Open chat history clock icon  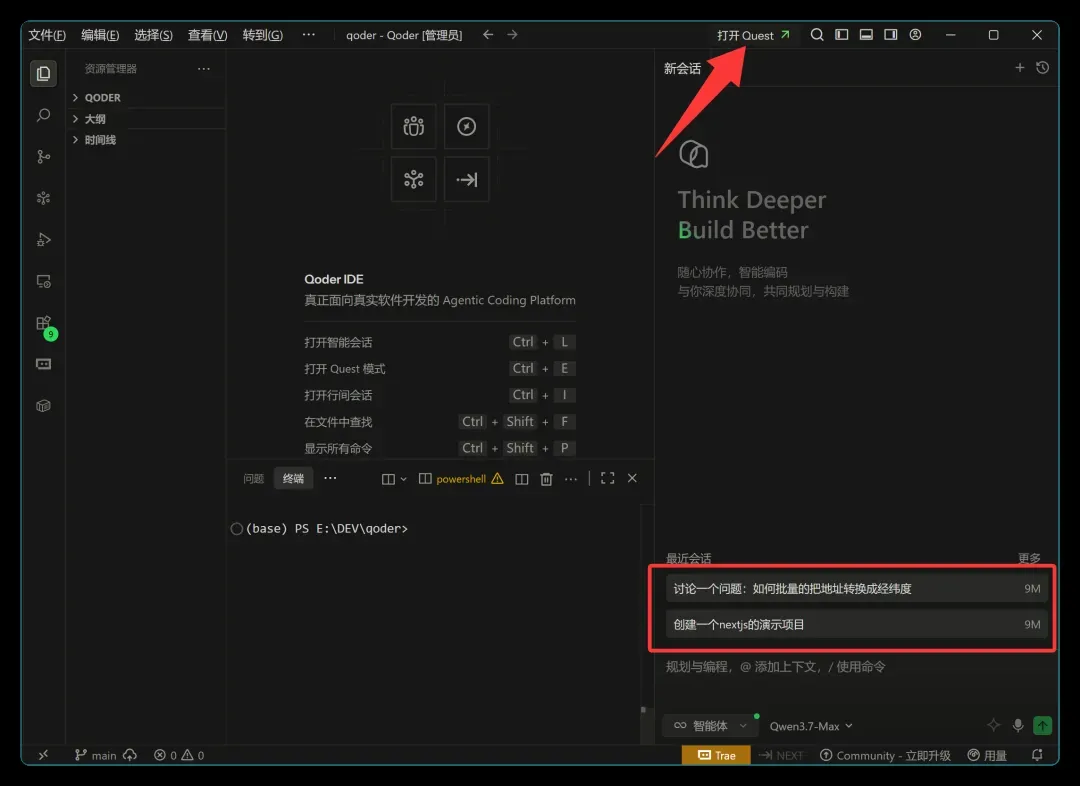[x=1043, y=68]
